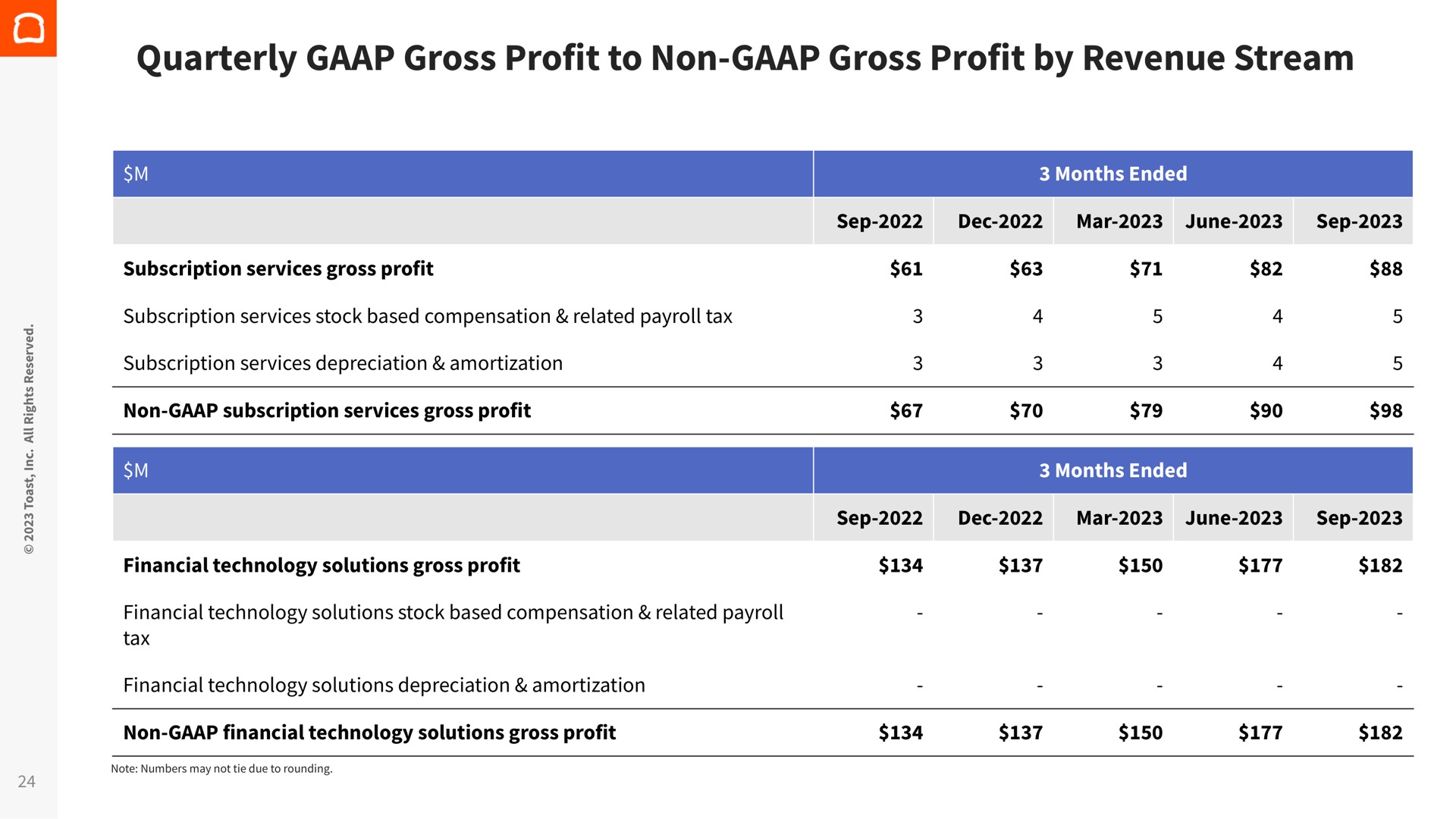Click June-2023 header in the subscription table
Viewport: 1456px width, 819px height.
click(1234, 221)
